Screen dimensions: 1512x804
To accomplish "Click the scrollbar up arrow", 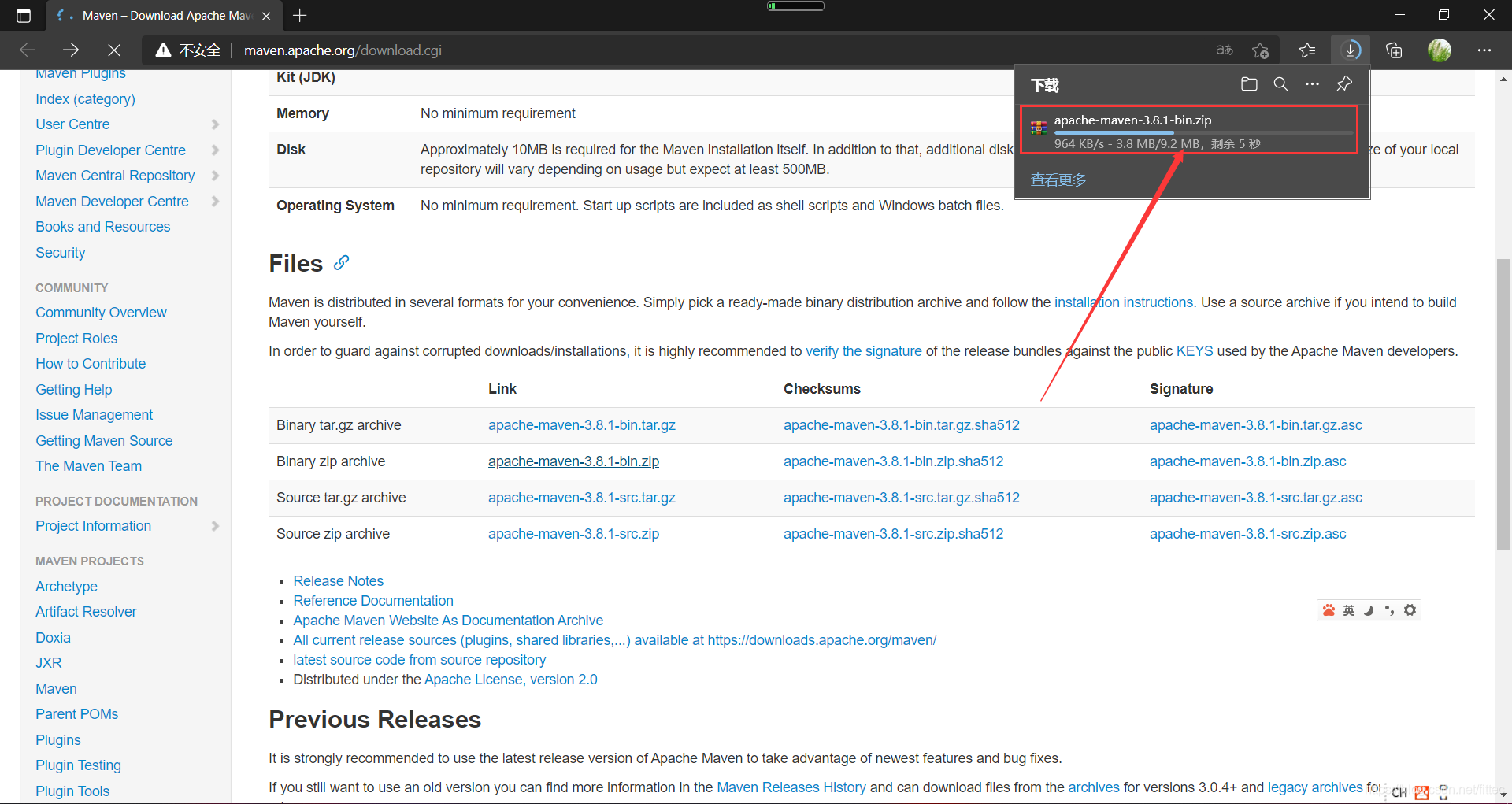I will tap(1503, 79).
